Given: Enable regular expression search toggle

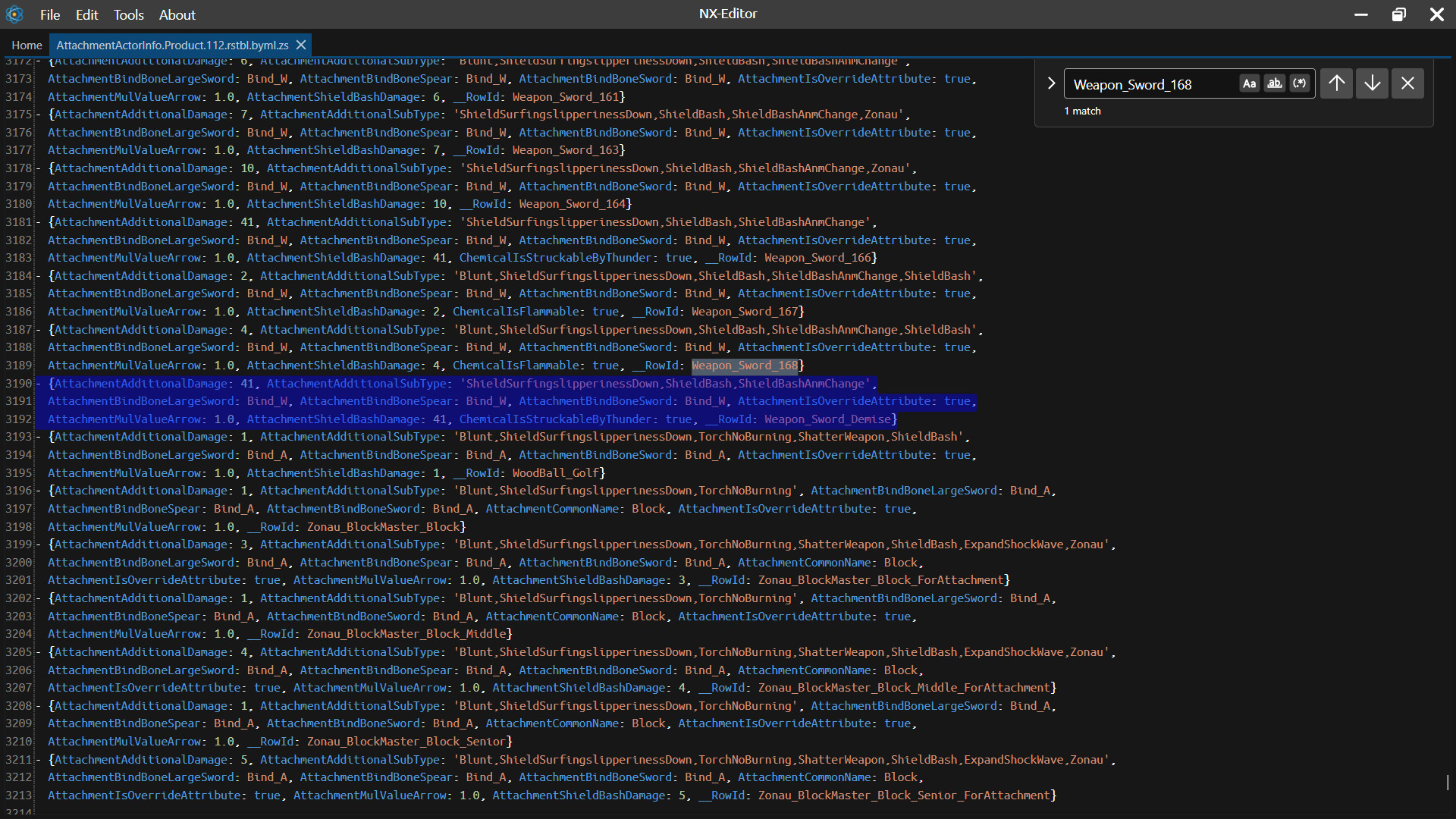Looking at the screenshot, I should tap(1300, 83).
